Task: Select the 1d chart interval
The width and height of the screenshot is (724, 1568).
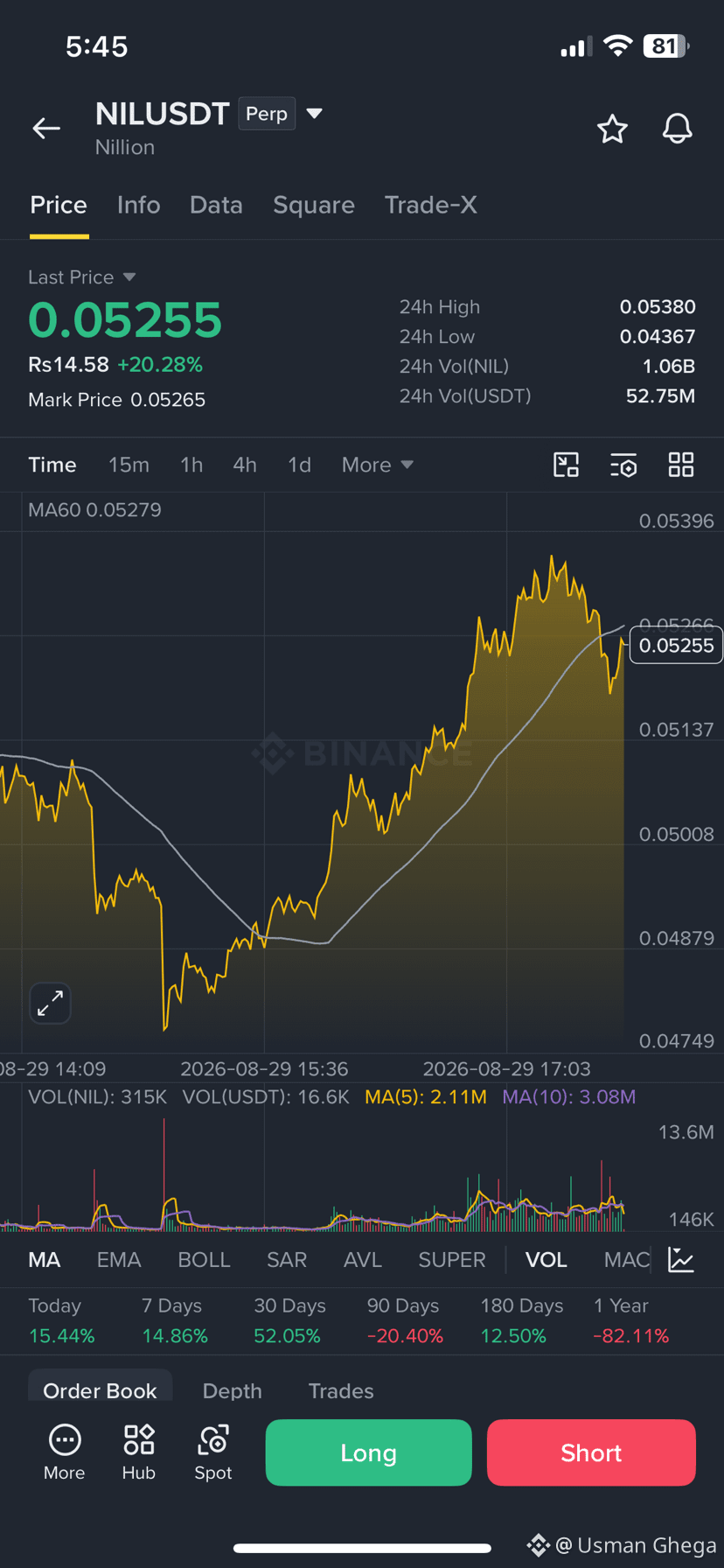Action: tap(300, 465)
